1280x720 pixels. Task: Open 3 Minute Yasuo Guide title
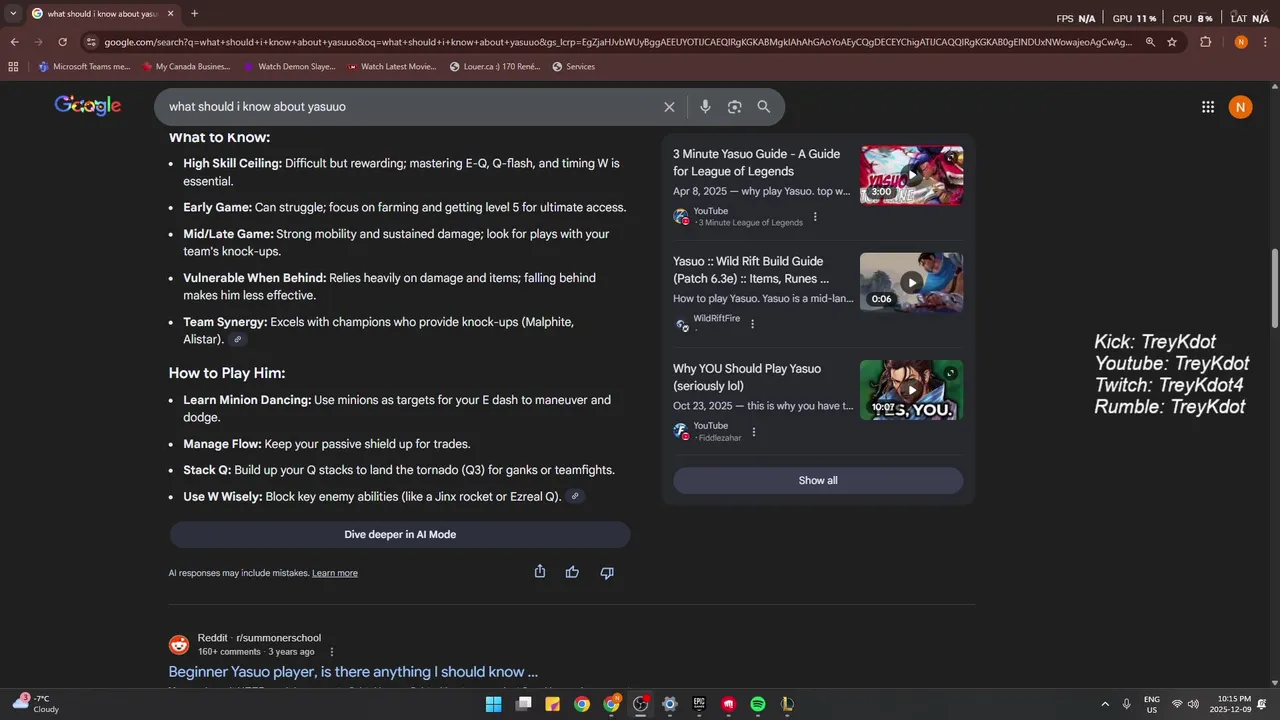click(x=757, y=163)
